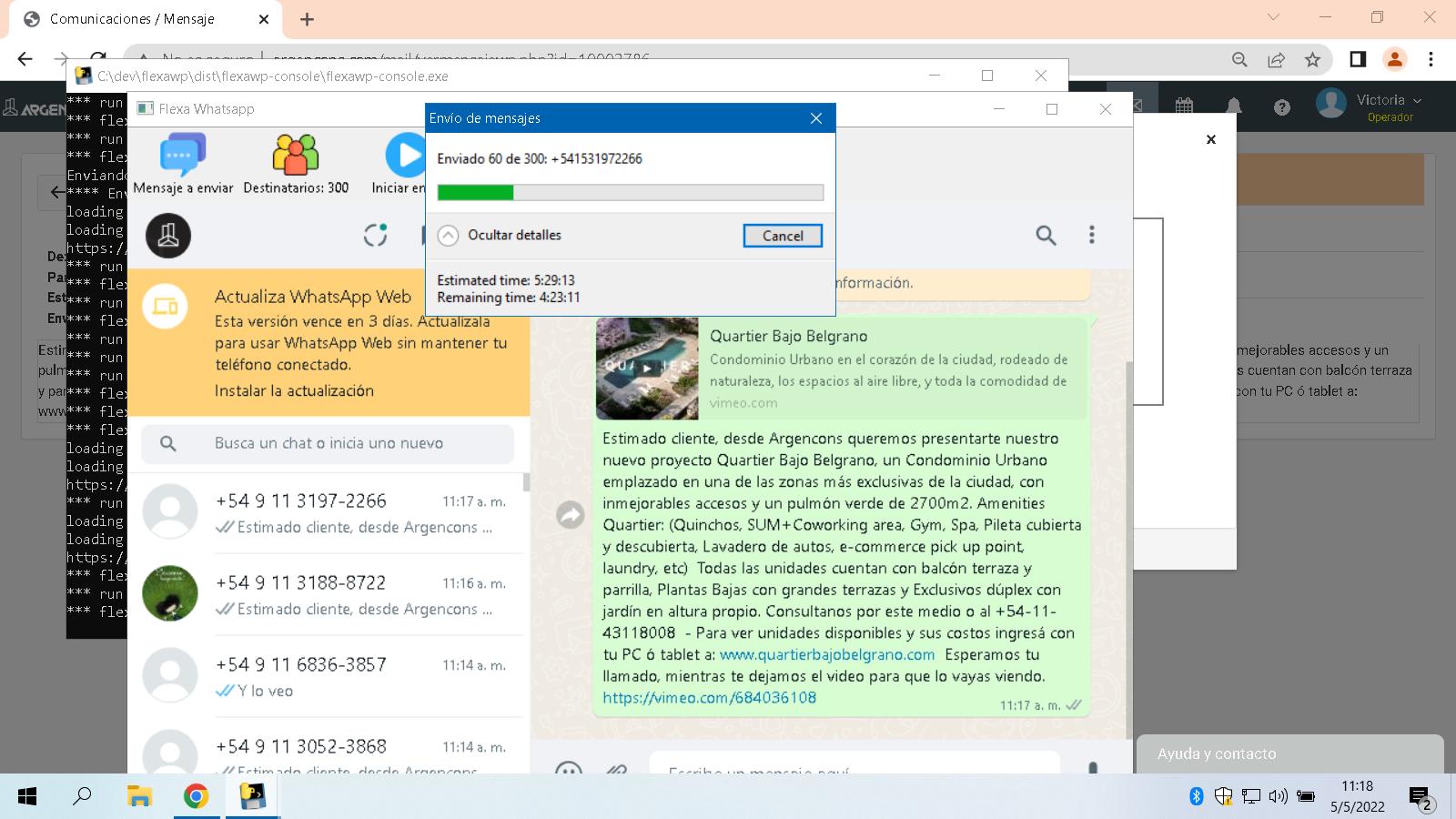Bookmark this page with star icon
Viewport: 1456px width, 819px height.
pyautogui.click(x=1312, y=59)
